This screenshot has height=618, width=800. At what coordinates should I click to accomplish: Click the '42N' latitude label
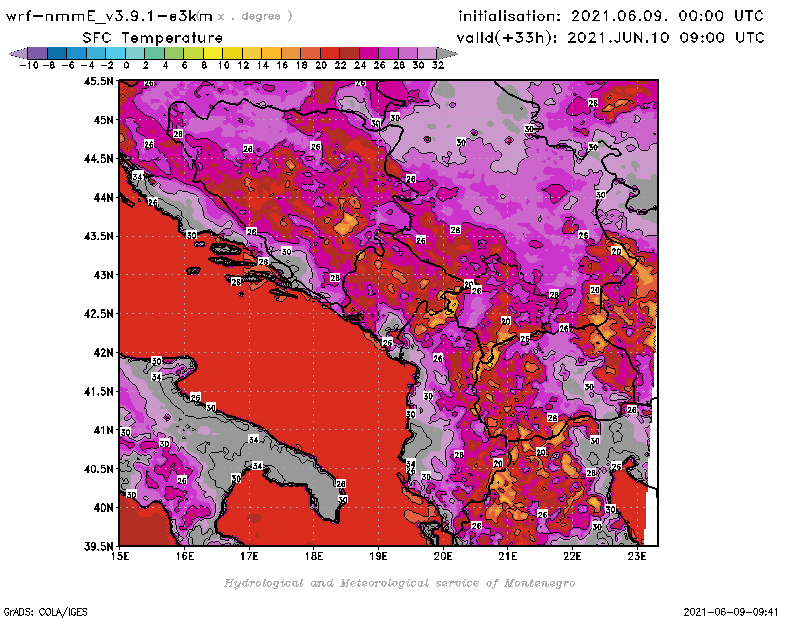click(x=103, y=352)
